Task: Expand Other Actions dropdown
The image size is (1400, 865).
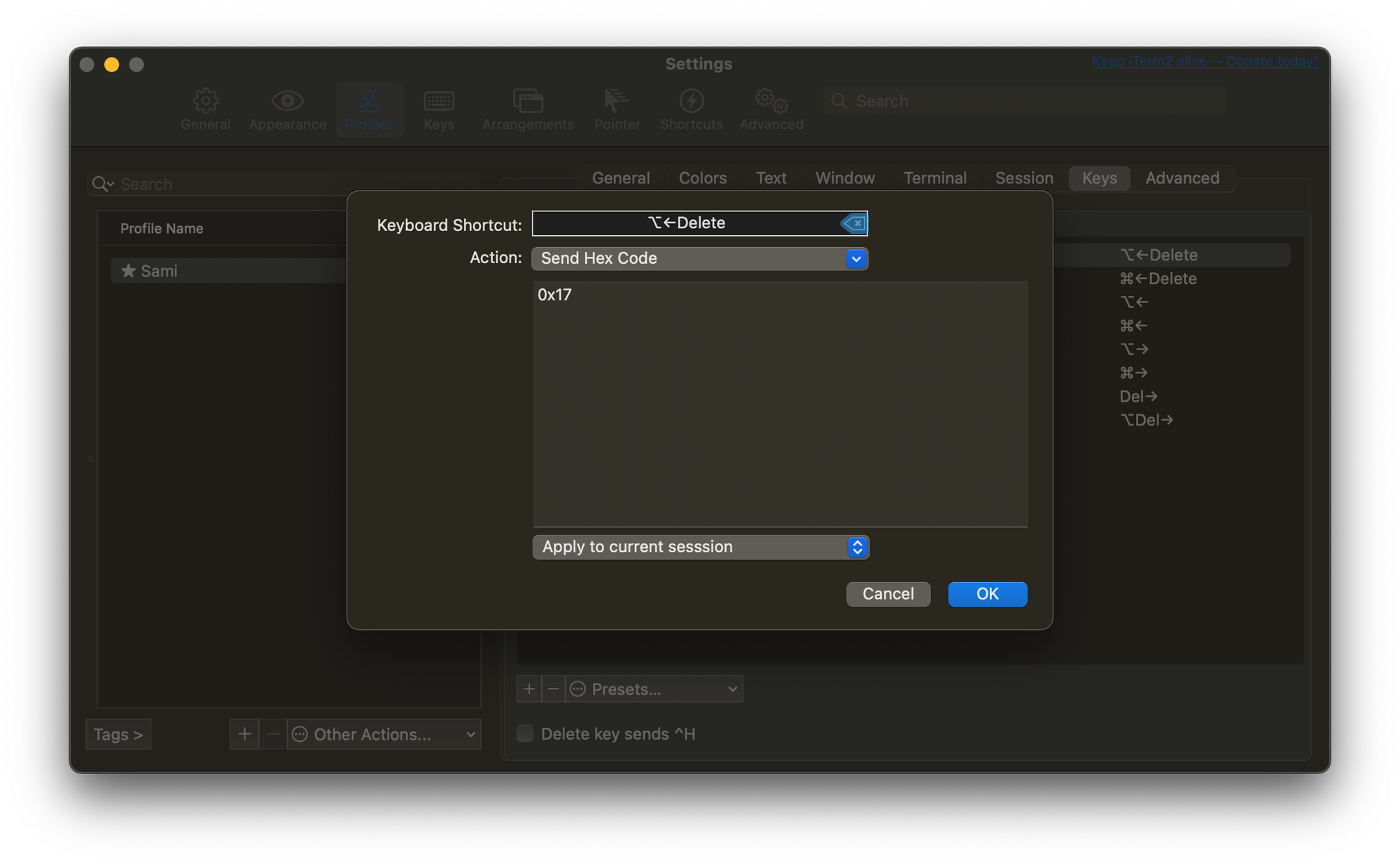Action: pos(384,734)
